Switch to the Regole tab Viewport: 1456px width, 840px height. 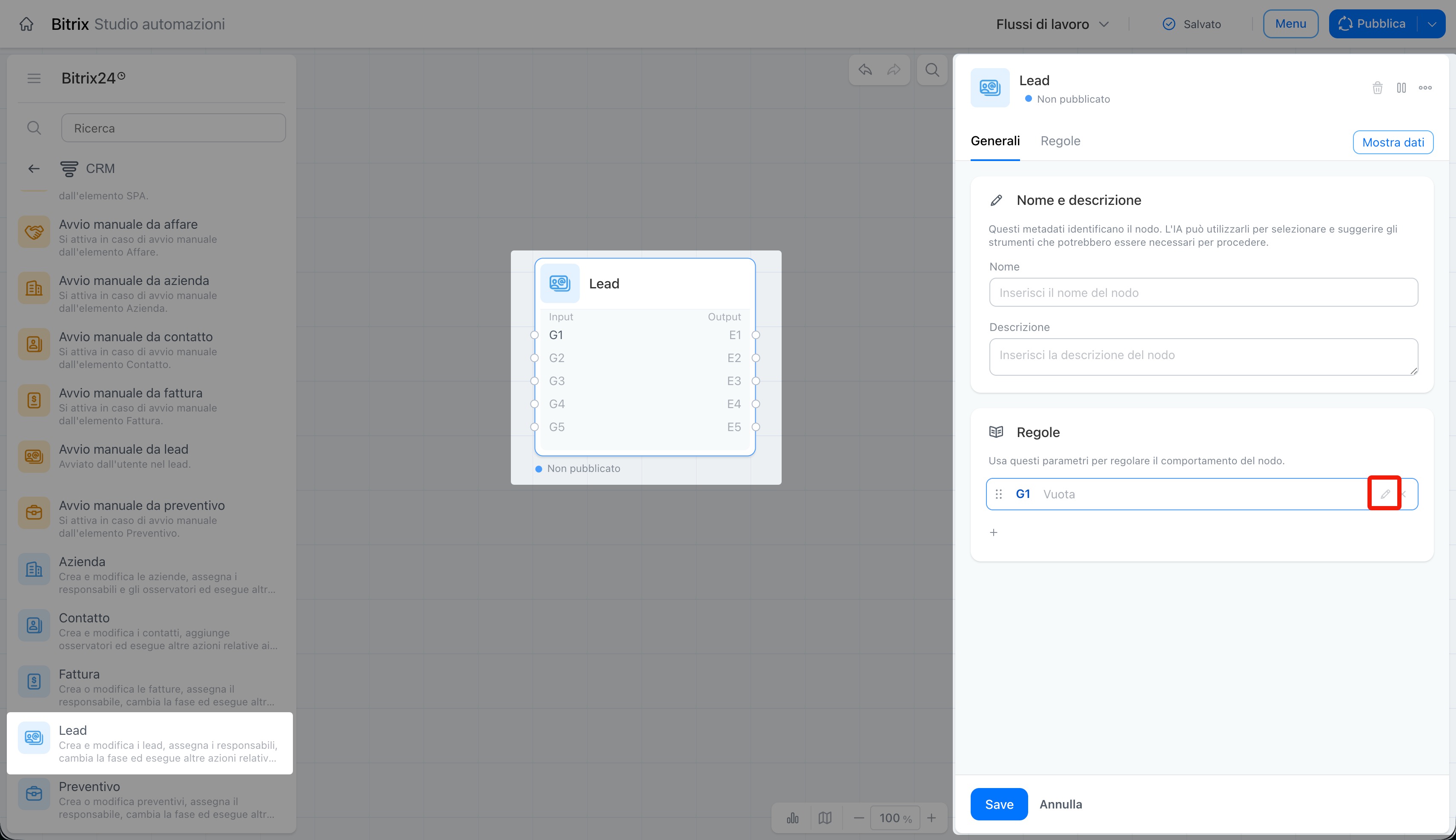click(x=1060, y=141)
